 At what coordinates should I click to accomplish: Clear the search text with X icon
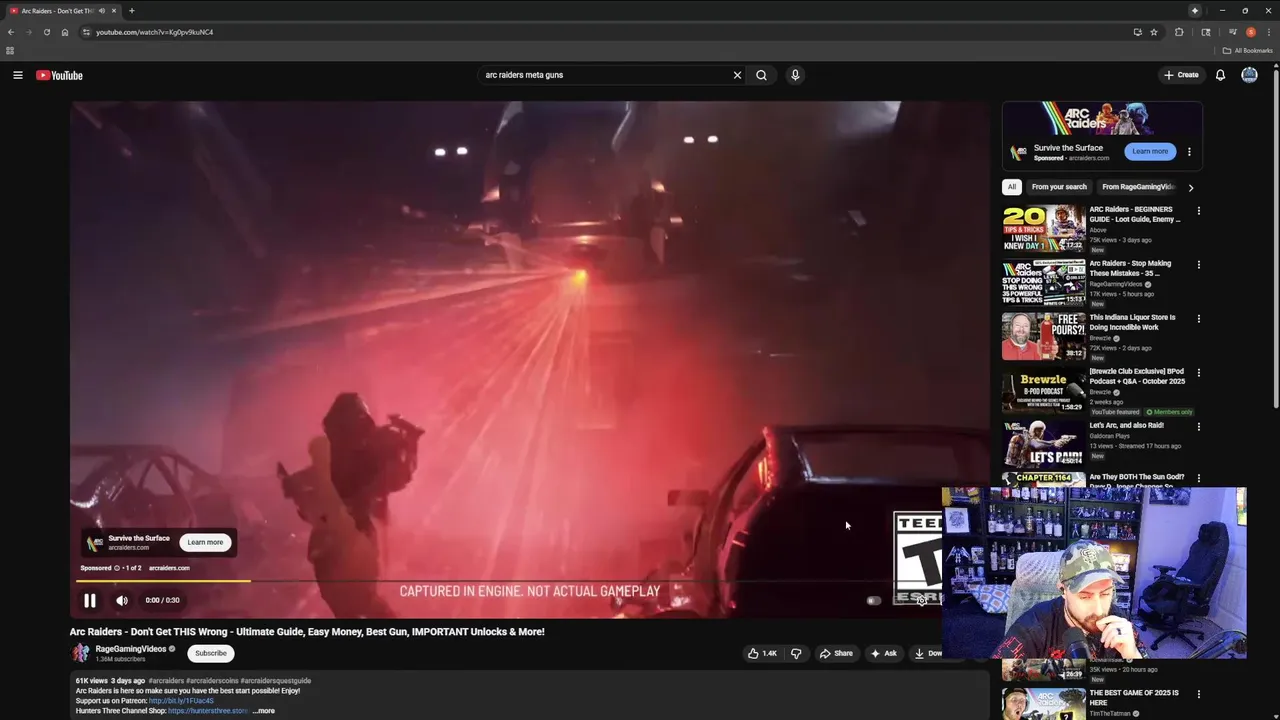coord(737,75)
